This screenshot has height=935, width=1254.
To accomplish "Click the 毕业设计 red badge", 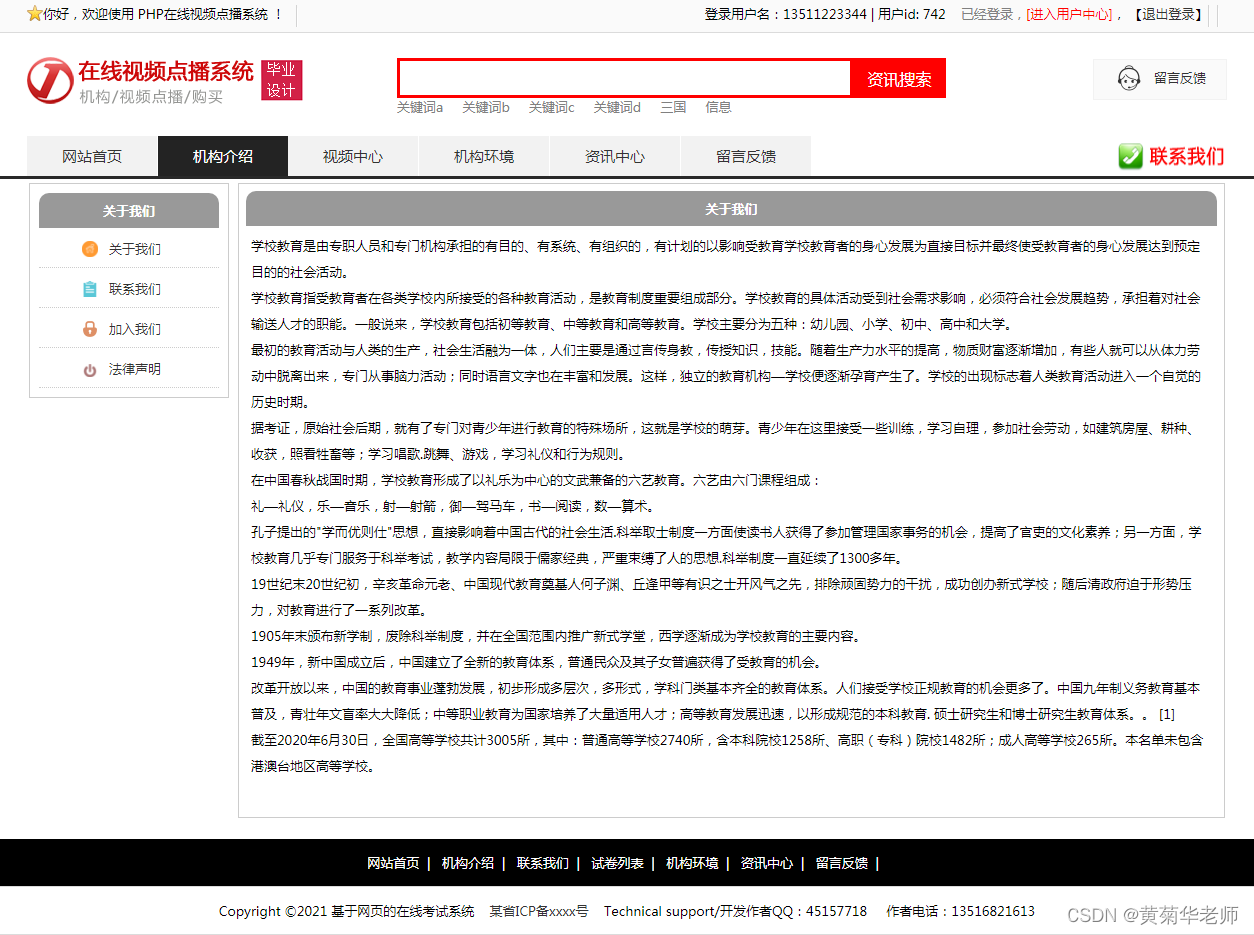I will pyautogui.click(x=281, y=80).
